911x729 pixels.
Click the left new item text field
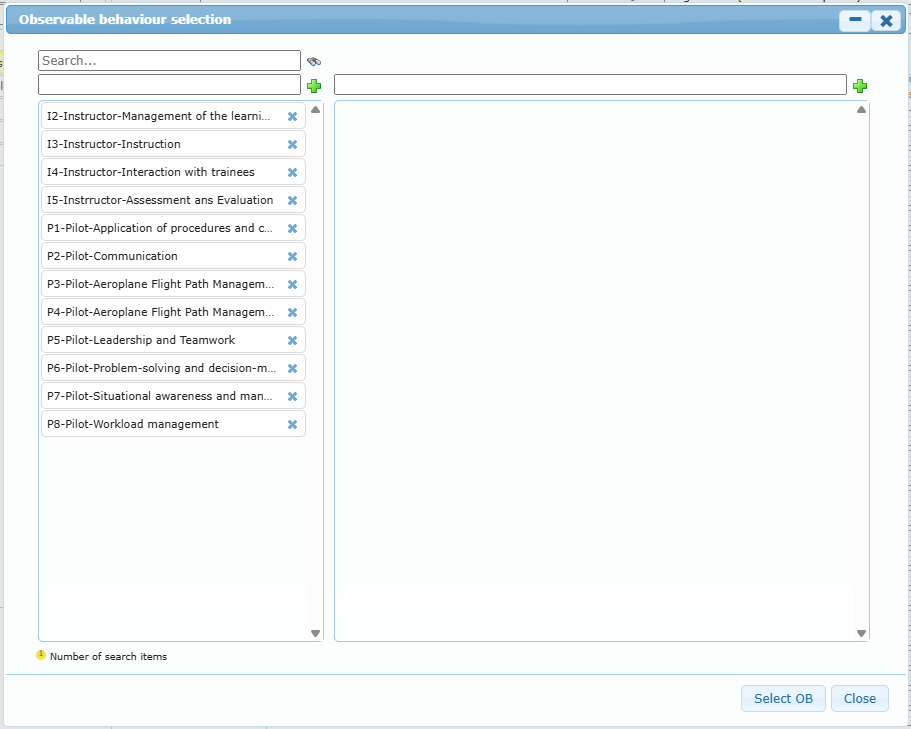pos(170,84)
